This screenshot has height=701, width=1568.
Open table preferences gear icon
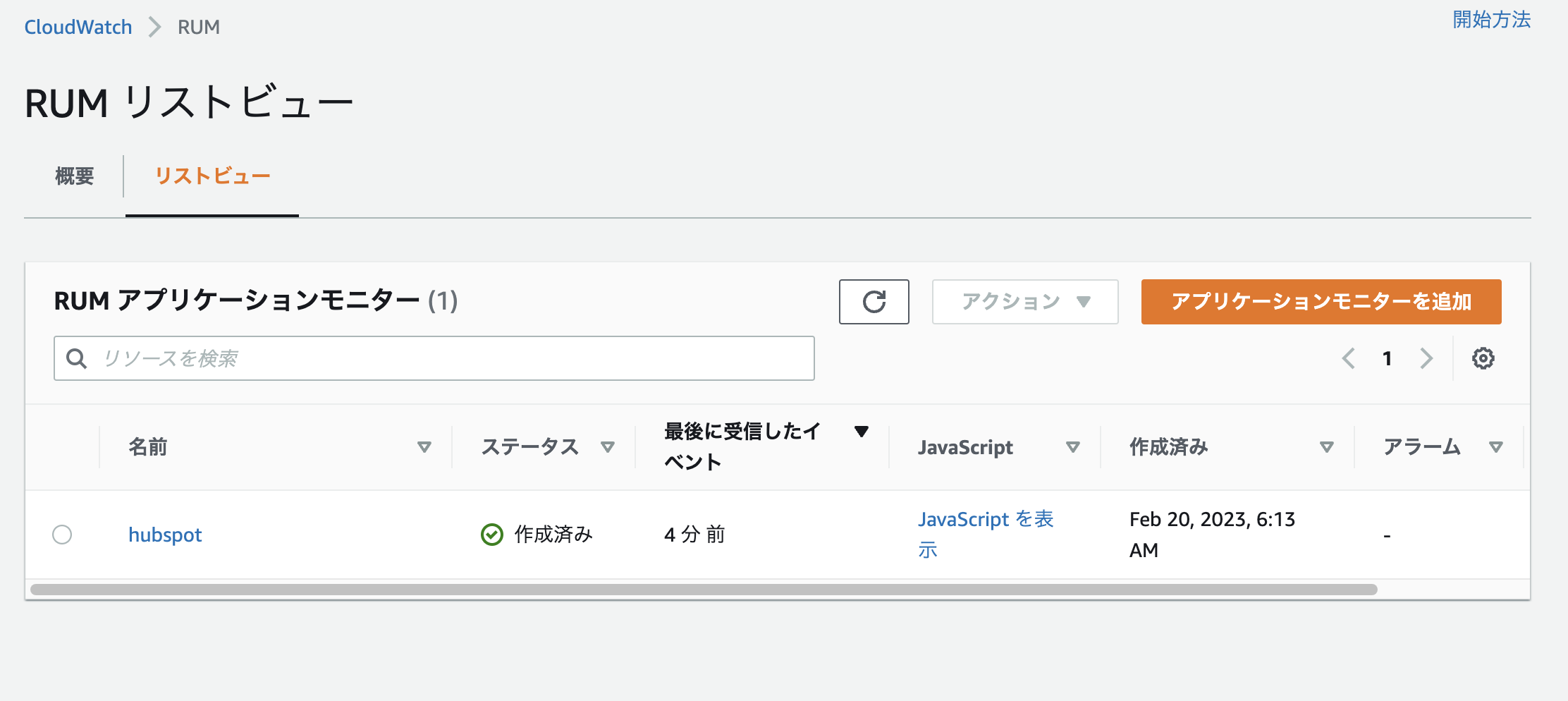(x=1483, y=358)
